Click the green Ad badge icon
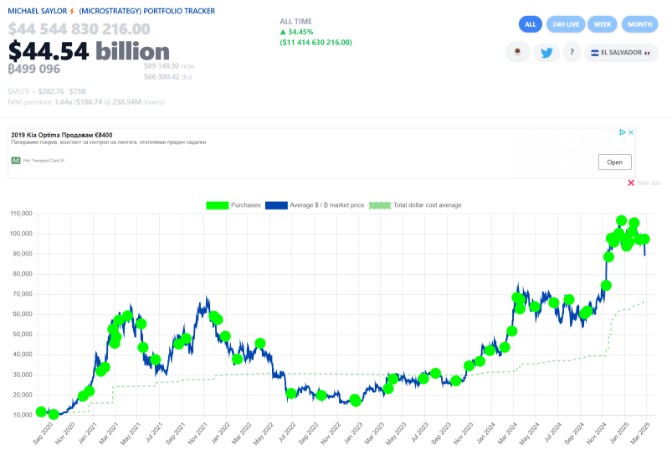 click(16, 160)
